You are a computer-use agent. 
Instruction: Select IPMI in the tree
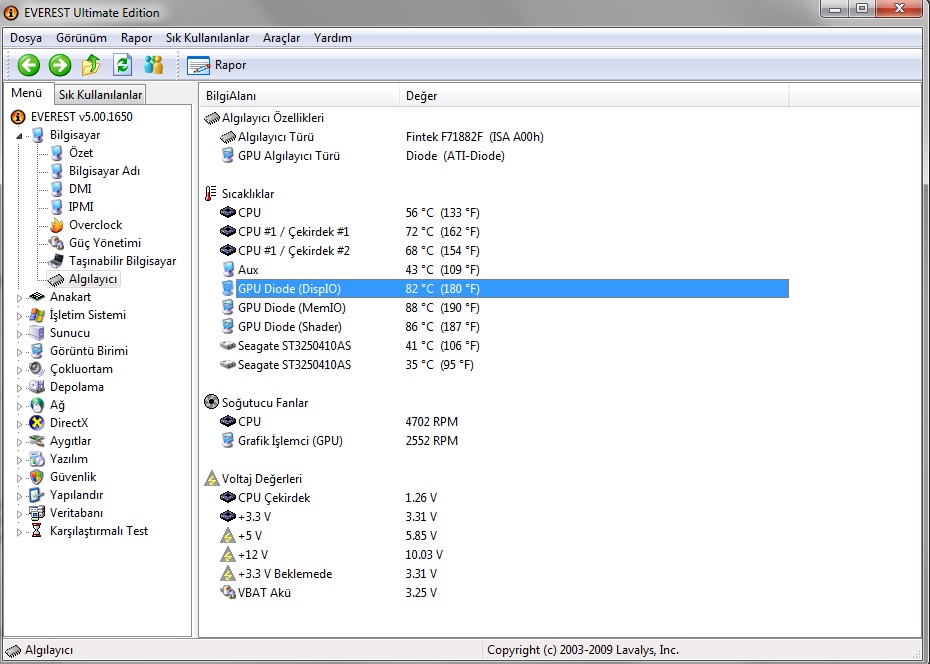[81, 207]
